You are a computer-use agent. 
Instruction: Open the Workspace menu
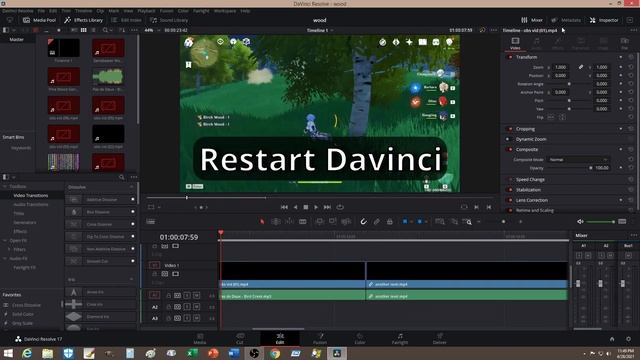(225, 11)
